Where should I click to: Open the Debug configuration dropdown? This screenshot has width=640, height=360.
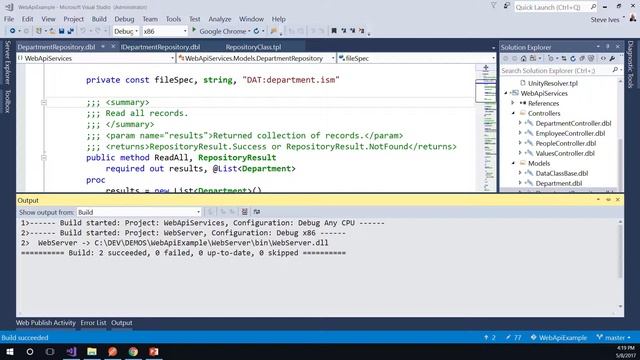click(x=125, y=31)
